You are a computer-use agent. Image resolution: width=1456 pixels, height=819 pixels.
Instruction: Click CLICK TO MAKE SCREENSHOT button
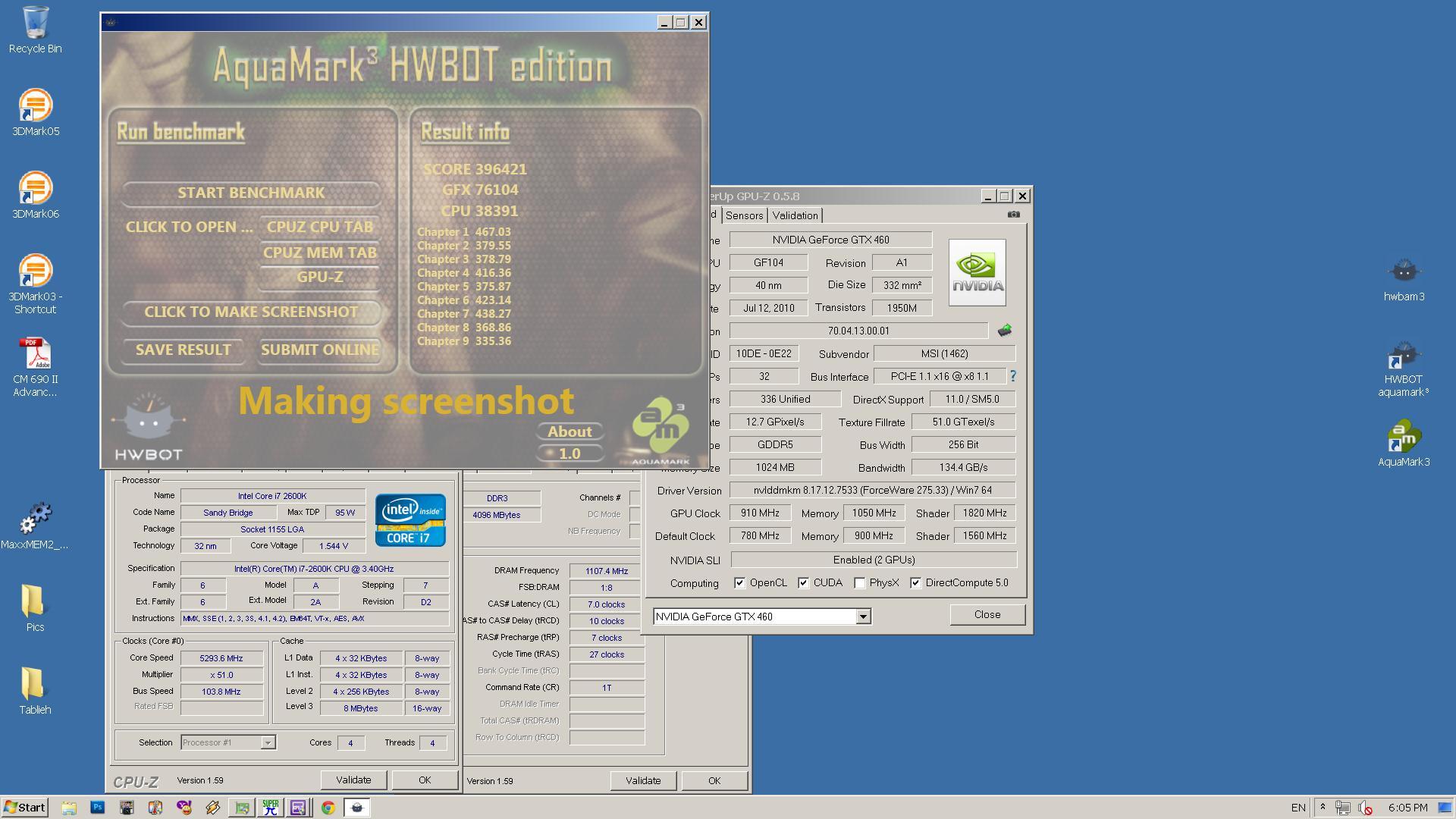[251, 312]
